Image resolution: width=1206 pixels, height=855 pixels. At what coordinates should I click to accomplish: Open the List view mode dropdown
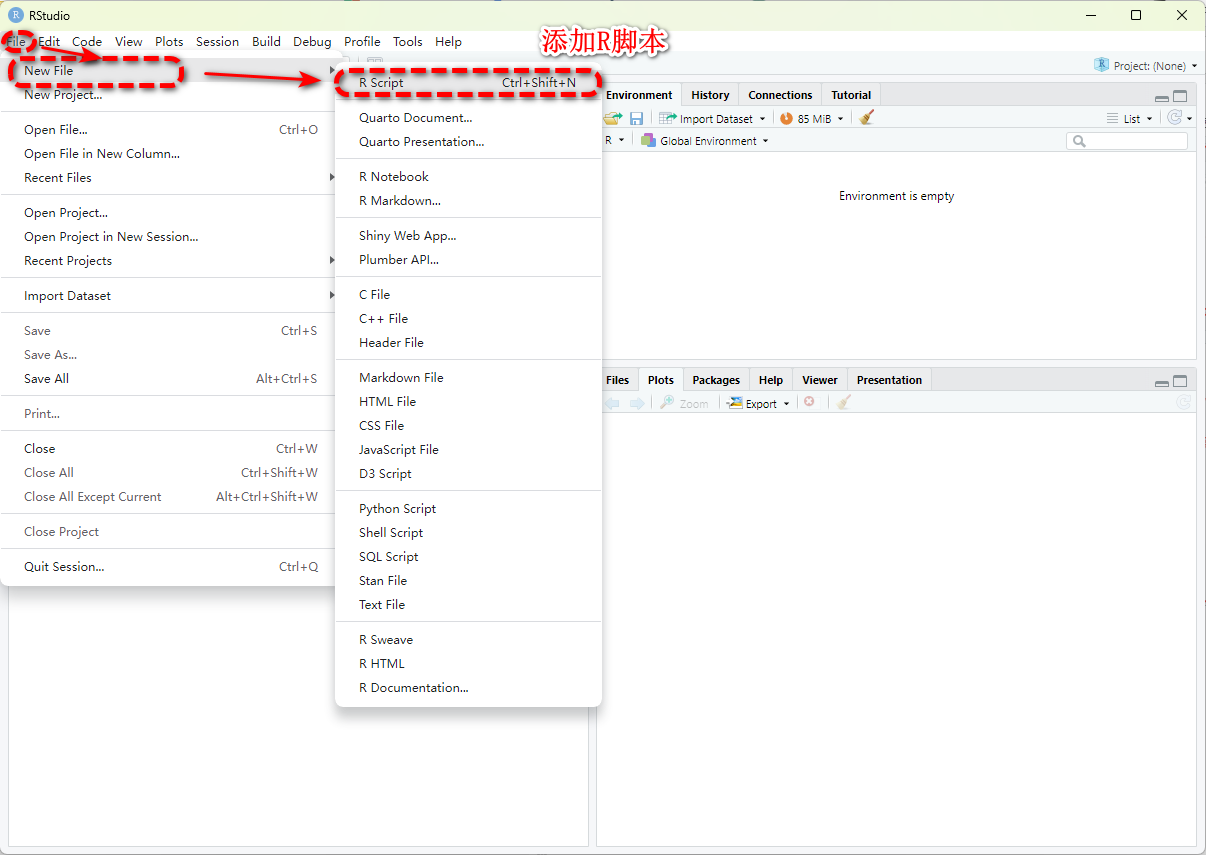click(1130, 118)
